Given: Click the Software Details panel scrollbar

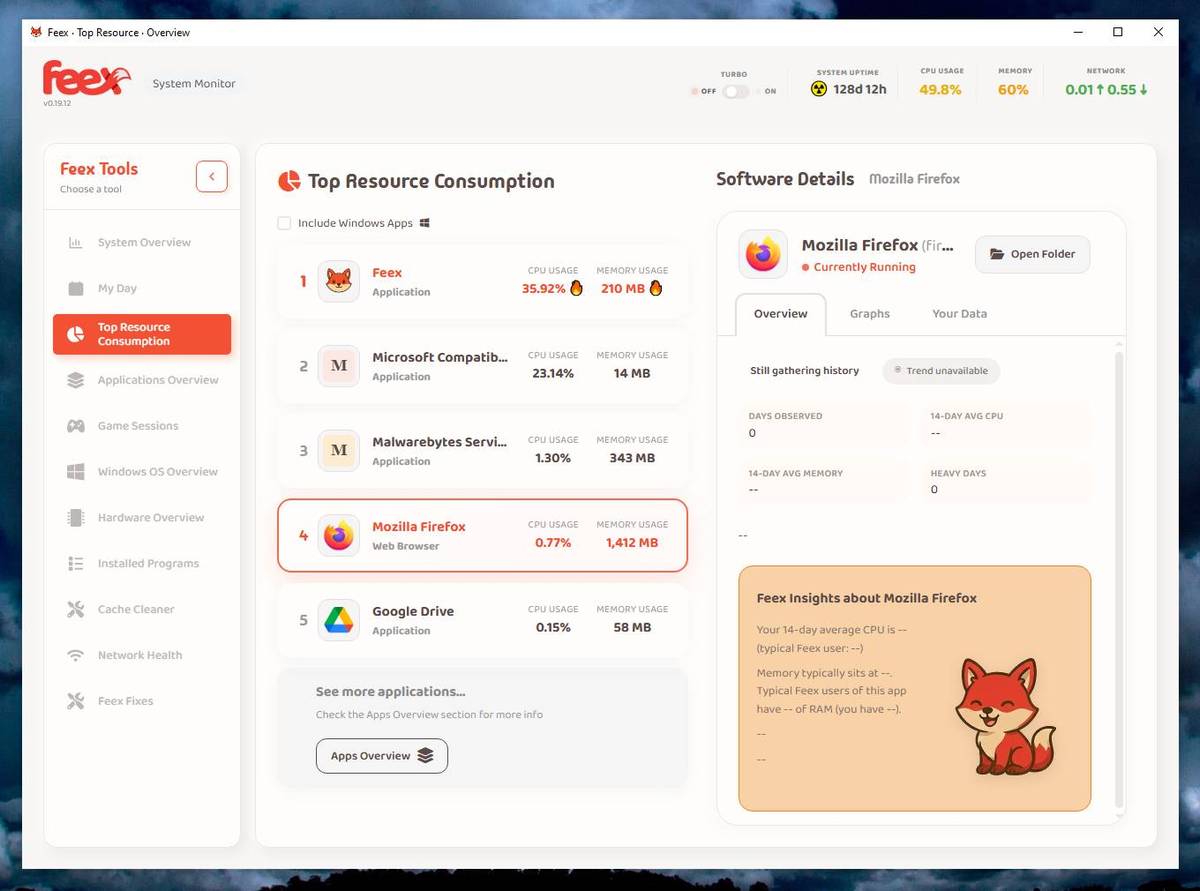Looking at the screenshot, I should [x=1119, y=580].
